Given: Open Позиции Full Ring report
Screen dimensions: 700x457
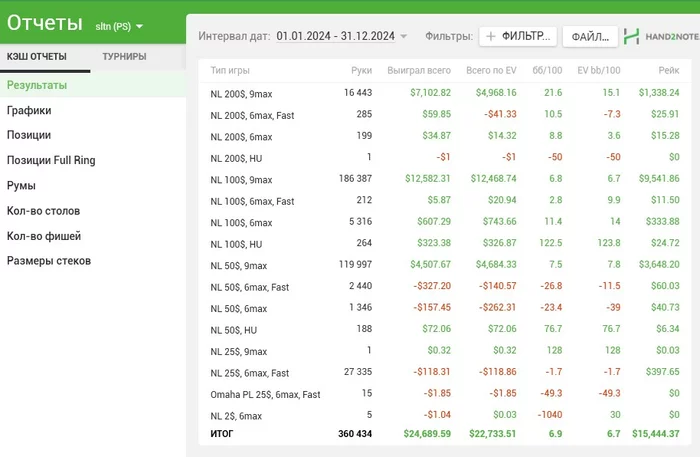Looking at the screenshot, I should coord(53,160).
